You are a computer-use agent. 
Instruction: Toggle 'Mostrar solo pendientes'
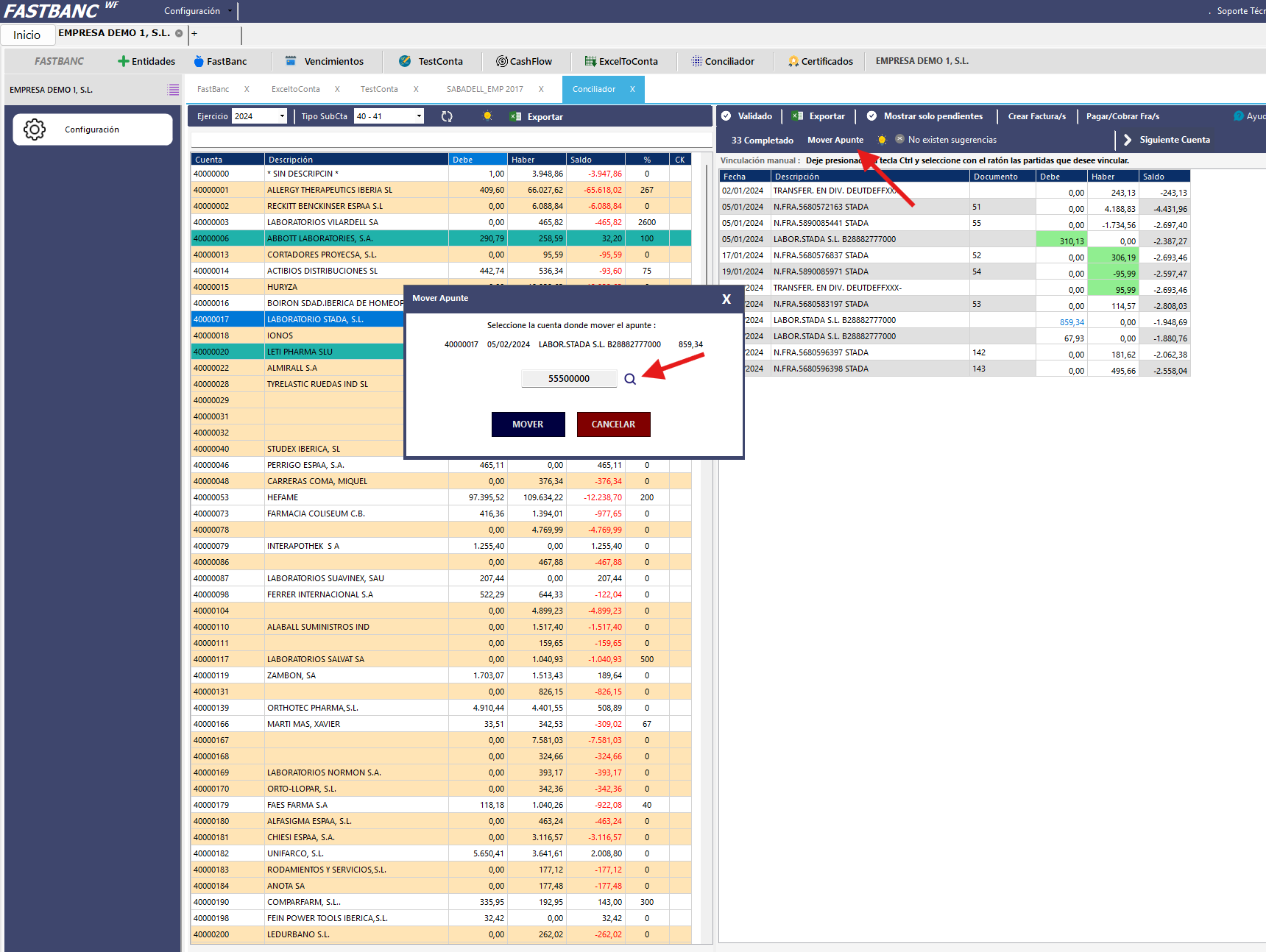point(871,116)
